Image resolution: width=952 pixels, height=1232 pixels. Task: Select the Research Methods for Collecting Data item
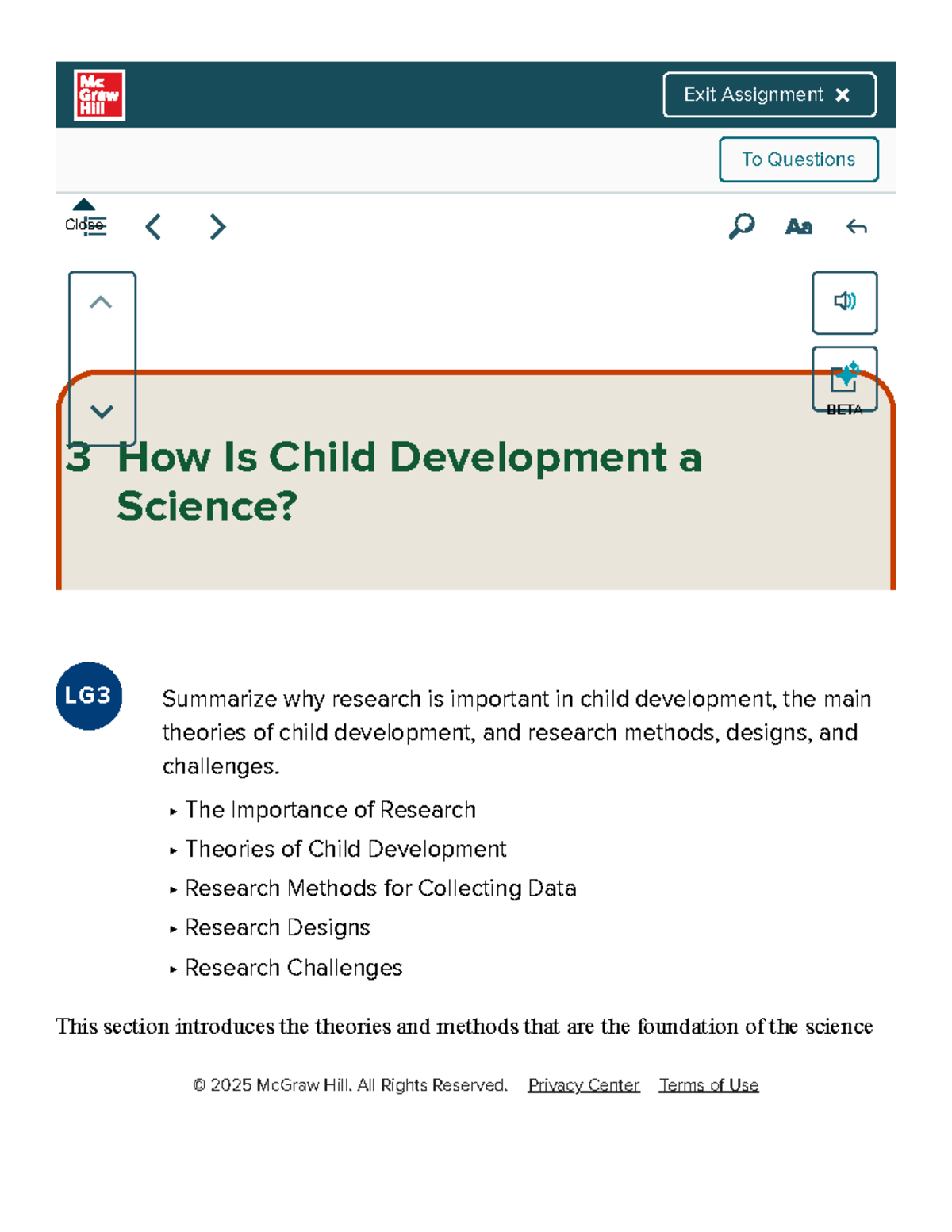point(380,888)
